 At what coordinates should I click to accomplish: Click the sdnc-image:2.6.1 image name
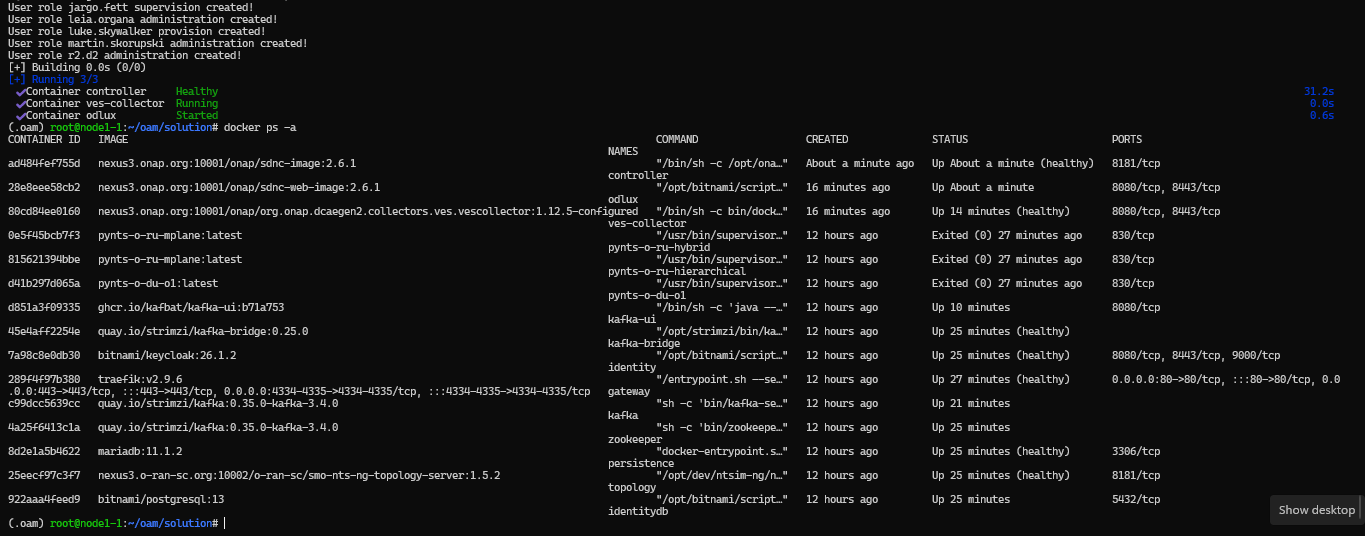point(227,163)
